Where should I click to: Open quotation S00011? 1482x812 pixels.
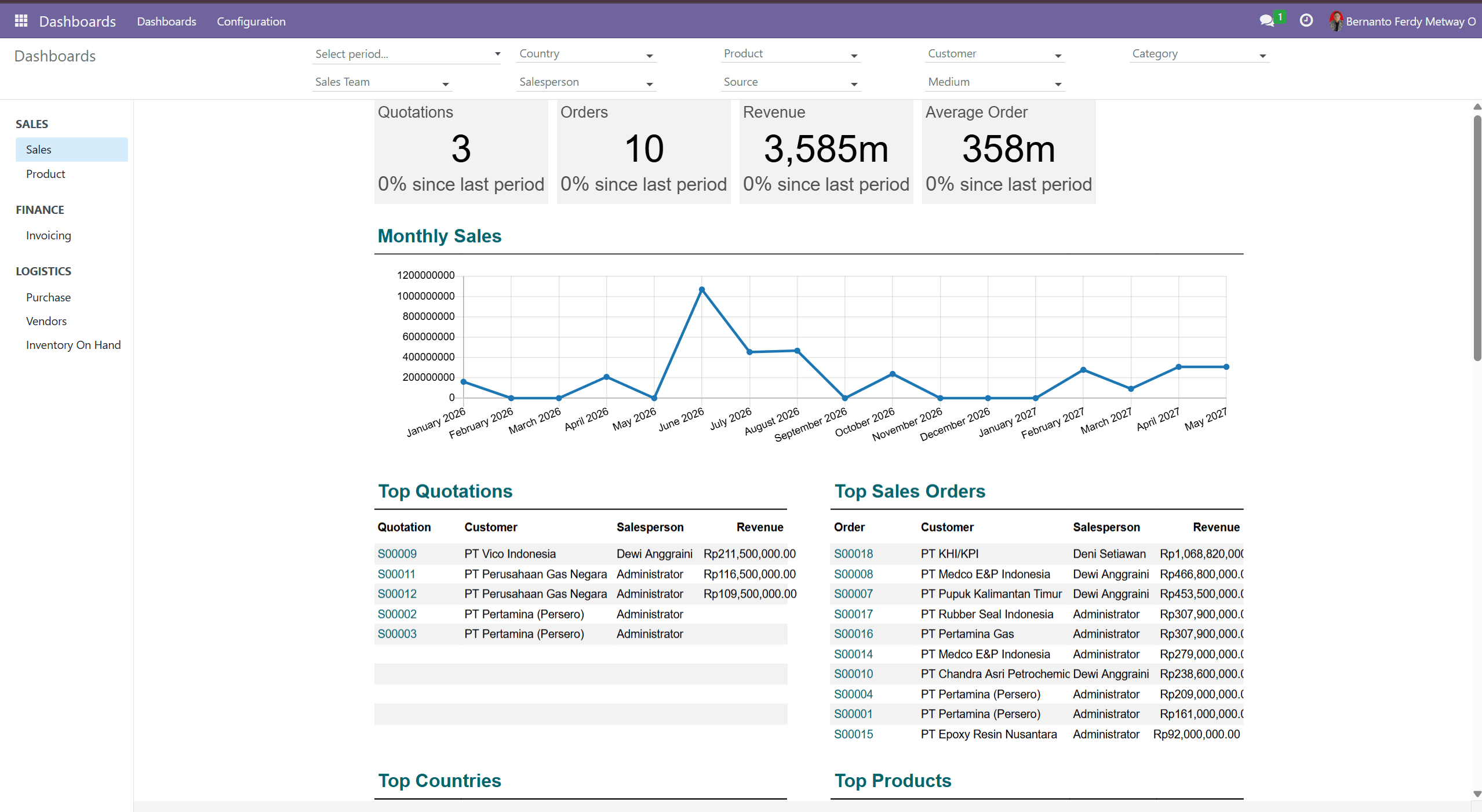coord(396,574)
